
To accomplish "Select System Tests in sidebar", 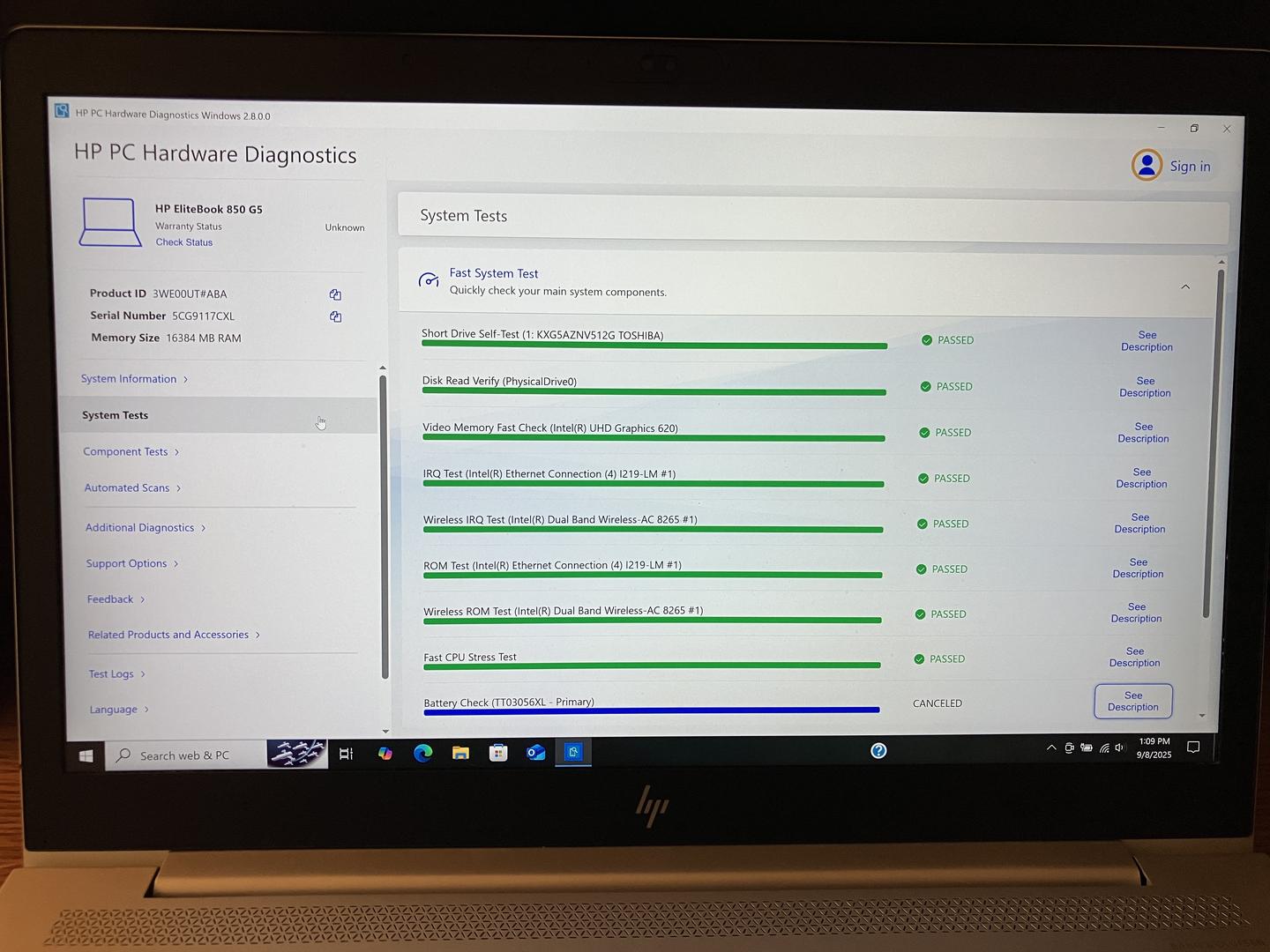I will [219, 415].
